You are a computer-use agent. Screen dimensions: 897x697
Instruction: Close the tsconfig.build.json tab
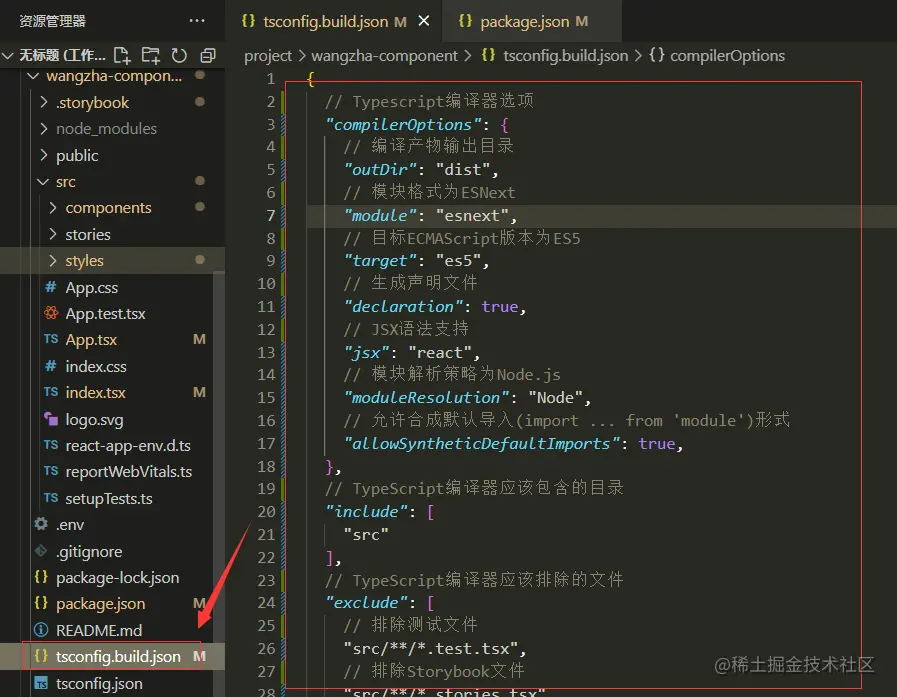(424, 21)
